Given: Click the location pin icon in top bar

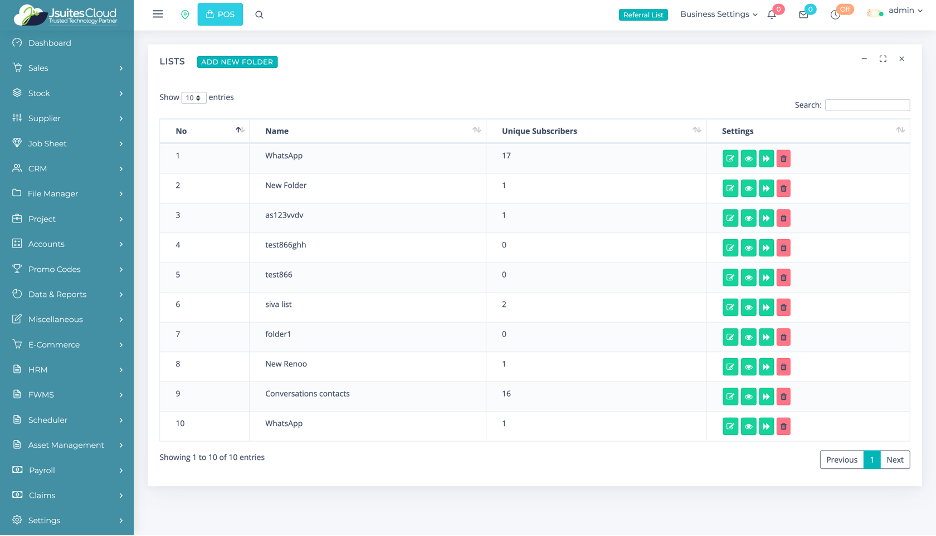Looking at the screenshot, I should pyautogui.click(x=185, y=15).
